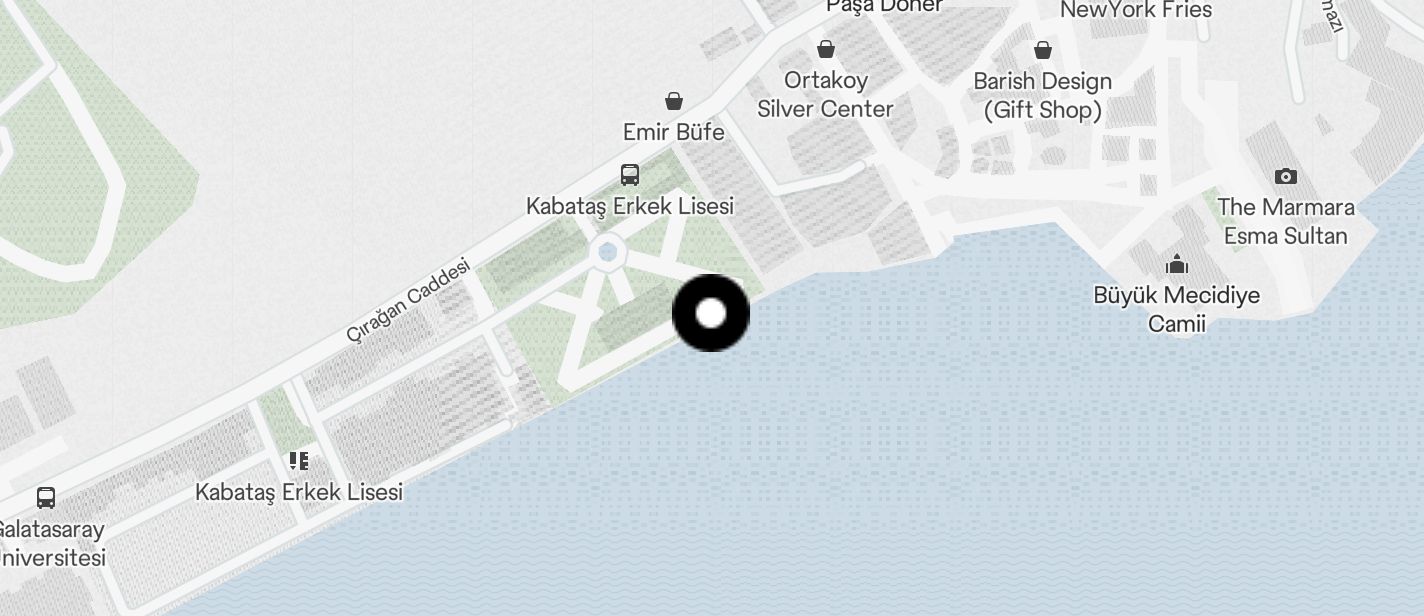
Task: Select the Emir Büfe place label
Action: [674, 132]
